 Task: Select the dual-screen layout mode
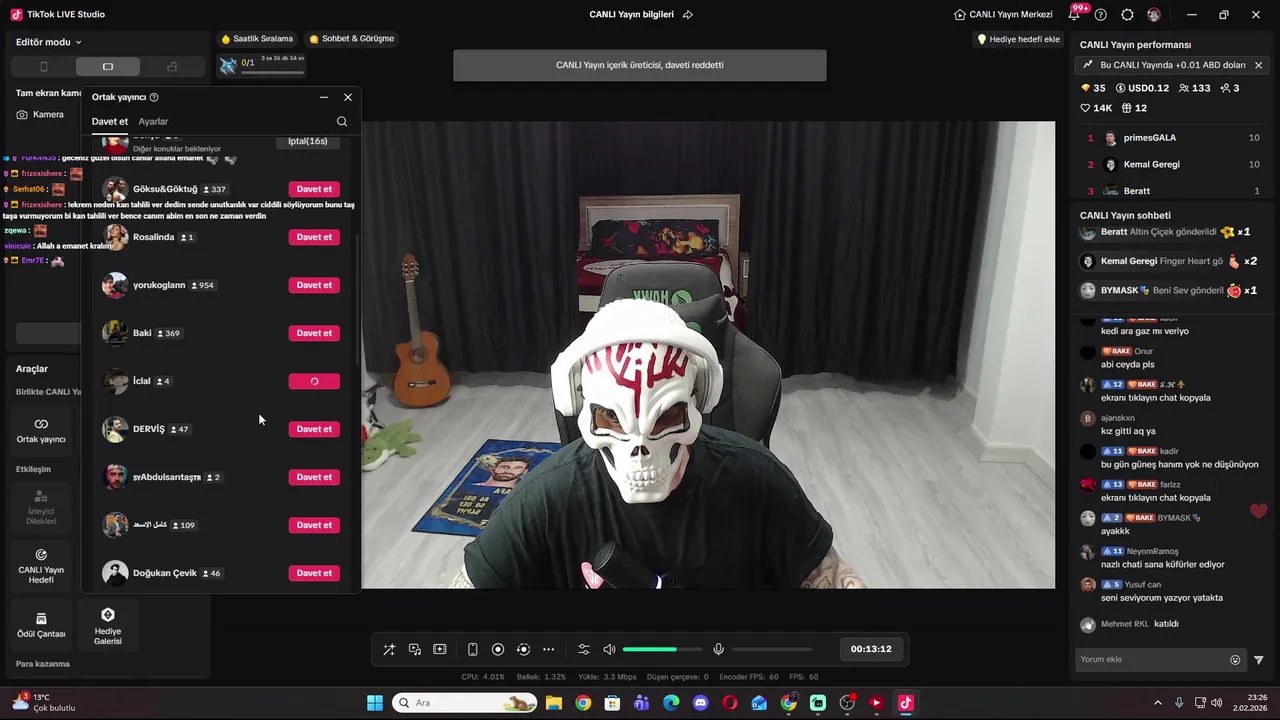(171, 67)
